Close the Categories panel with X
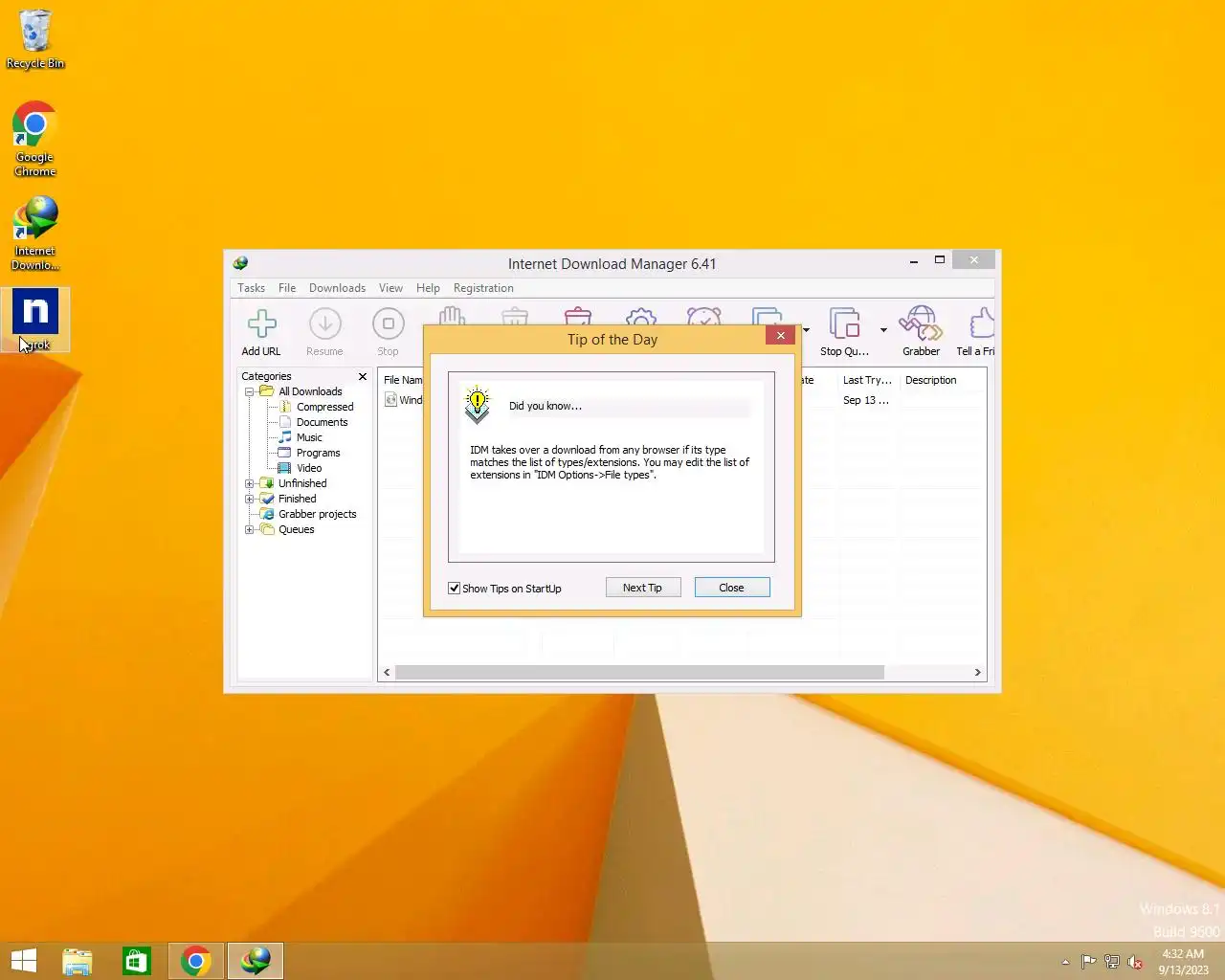Screen dimensions: 1225x980 point(363,376)
